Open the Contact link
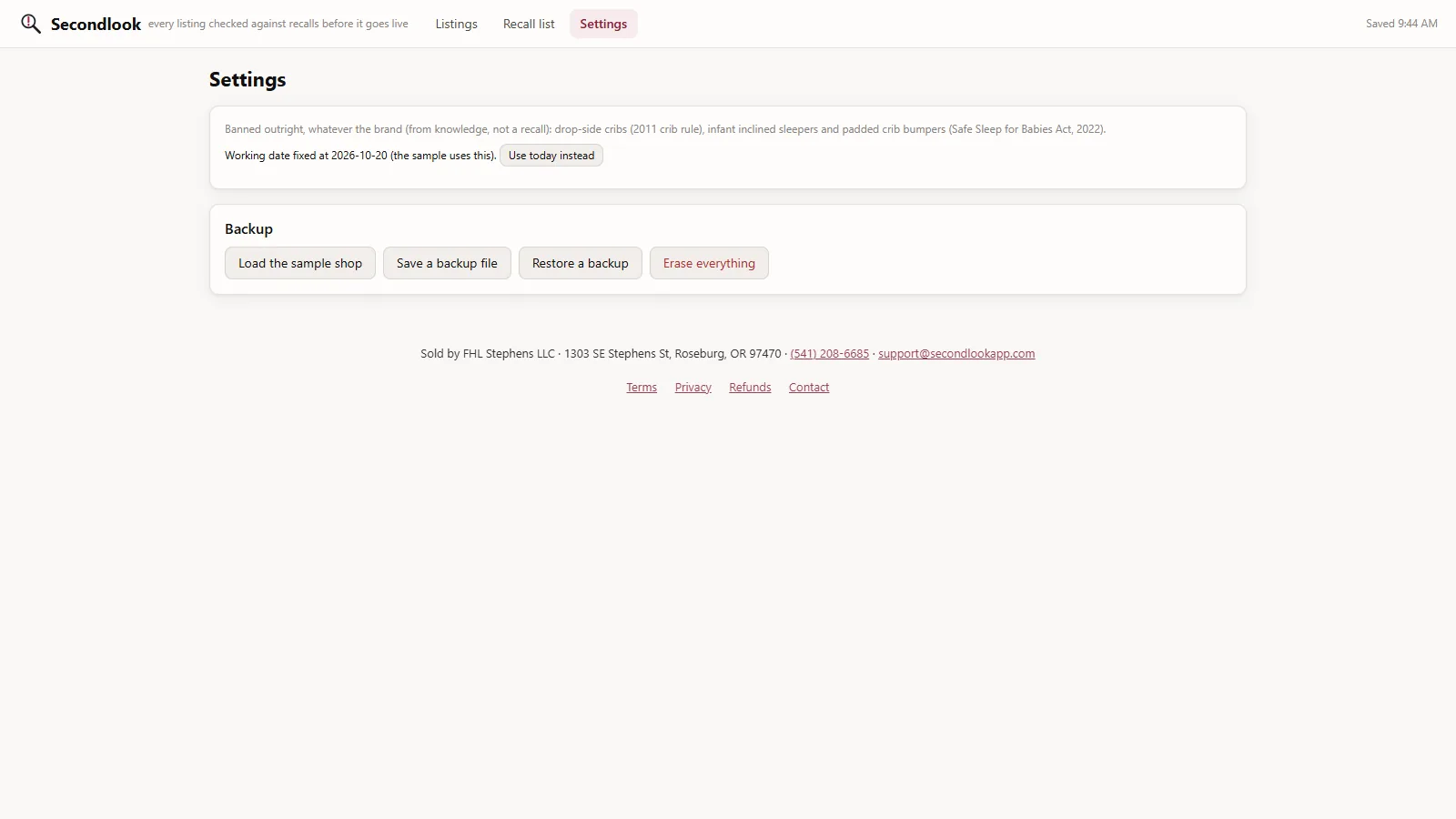The height and width of the screenshot is (819, 1456). click(809, 388)
